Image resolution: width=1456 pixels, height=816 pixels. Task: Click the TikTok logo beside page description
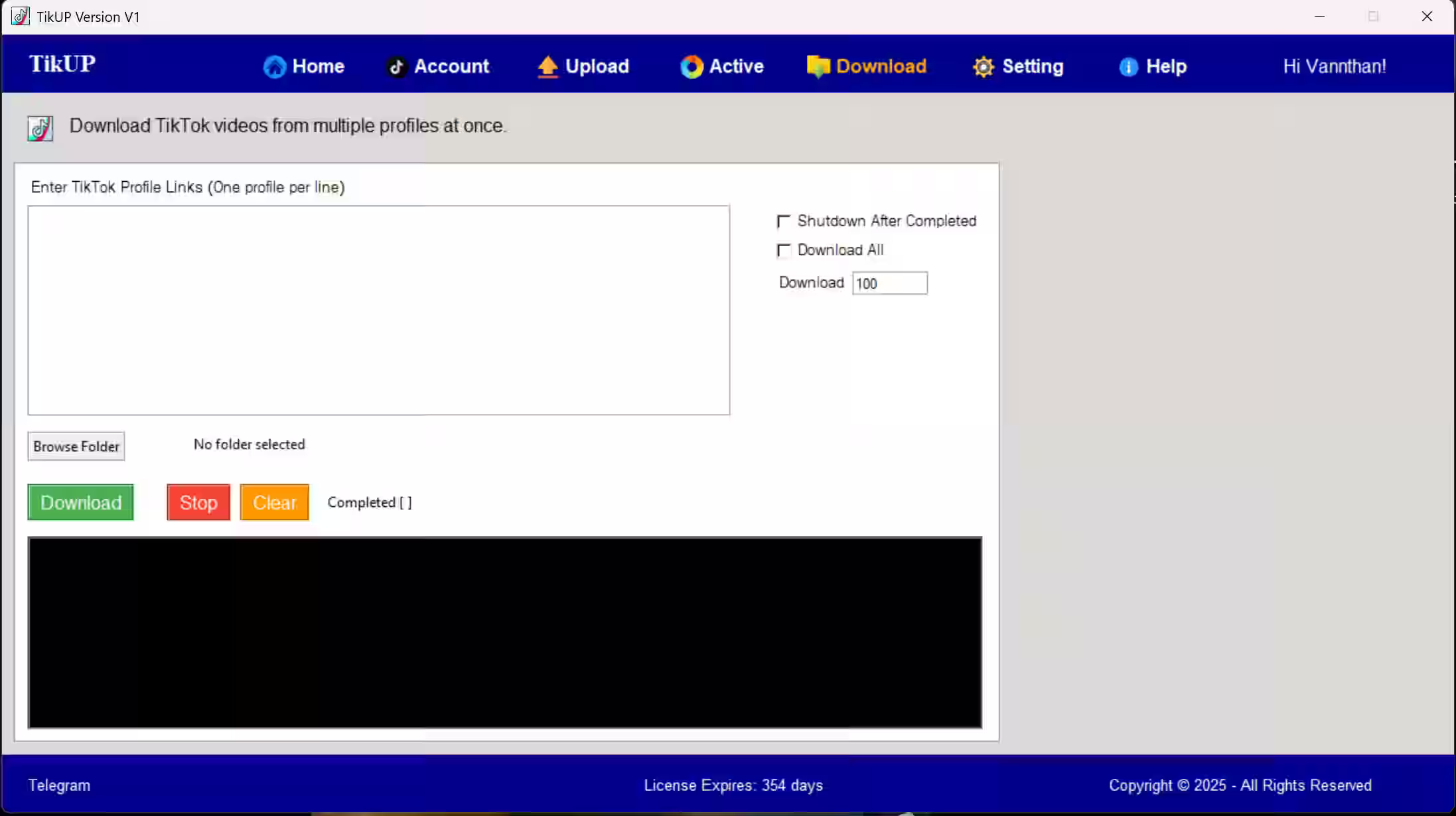(x=40, y=128)
